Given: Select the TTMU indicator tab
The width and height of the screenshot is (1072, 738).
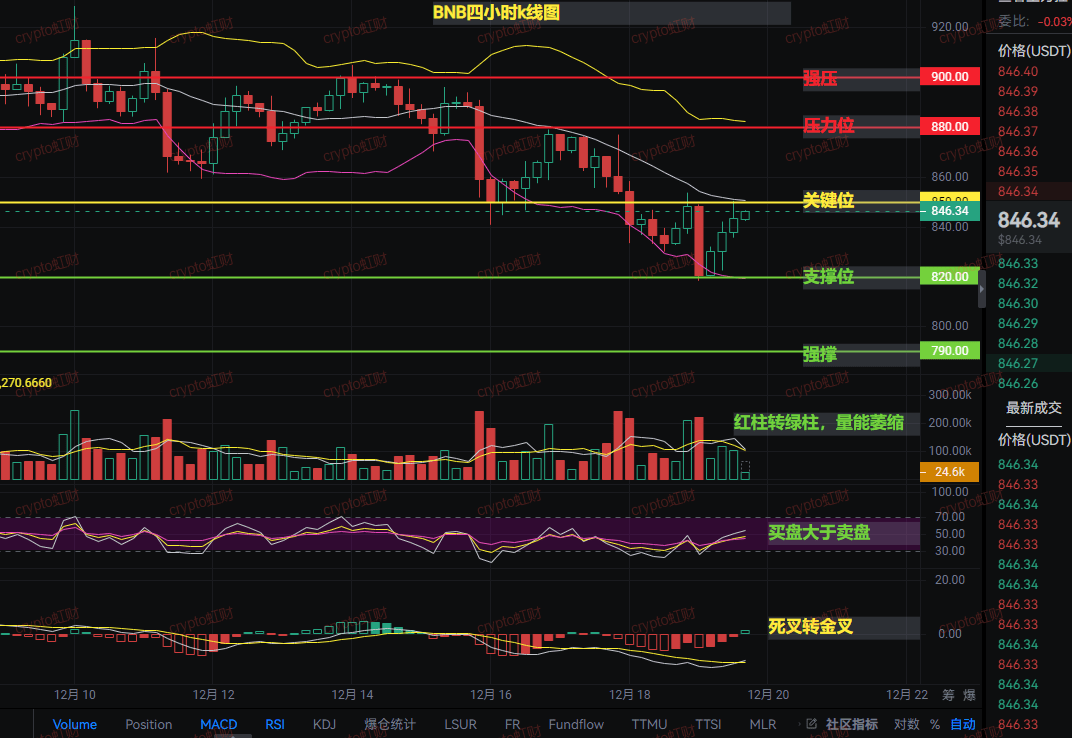Looking at the screenshot, I should pos(649,724).
